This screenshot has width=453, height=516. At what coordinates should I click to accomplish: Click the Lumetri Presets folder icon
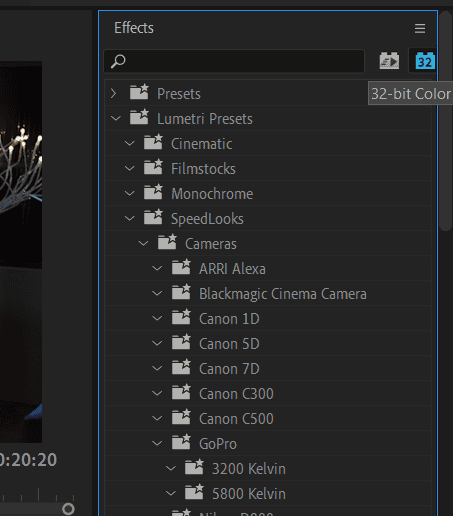(139, 117)
